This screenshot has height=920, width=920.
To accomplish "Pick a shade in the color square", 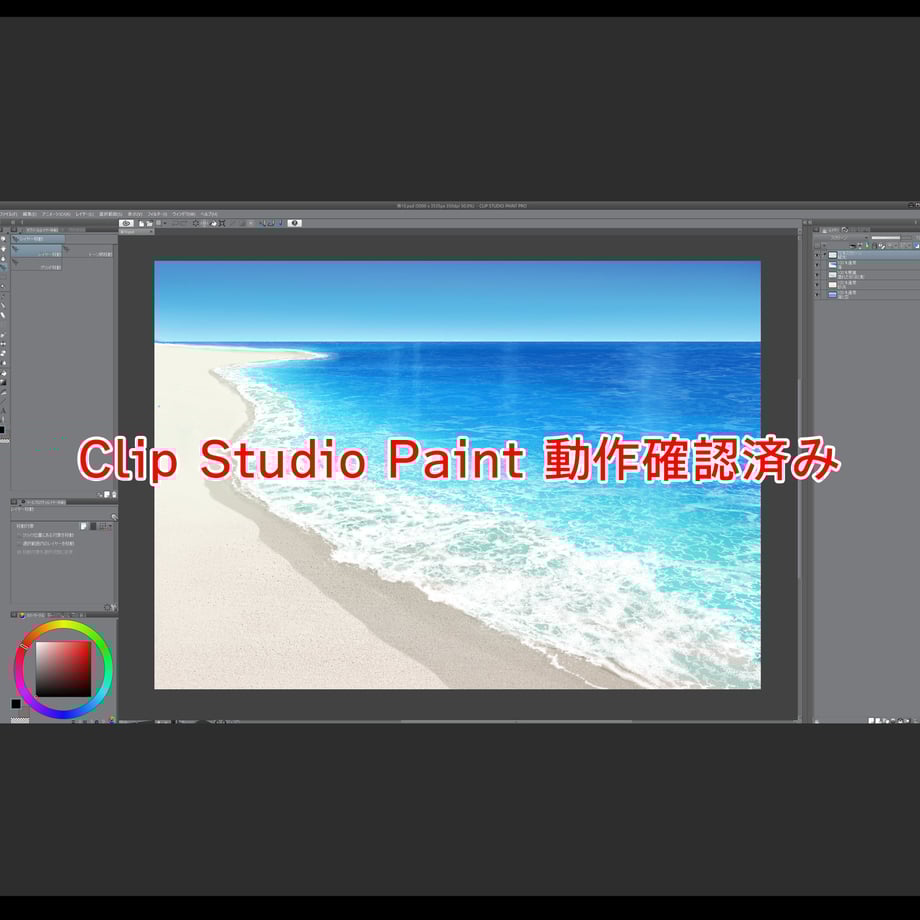I will click(x=63, y=668).
